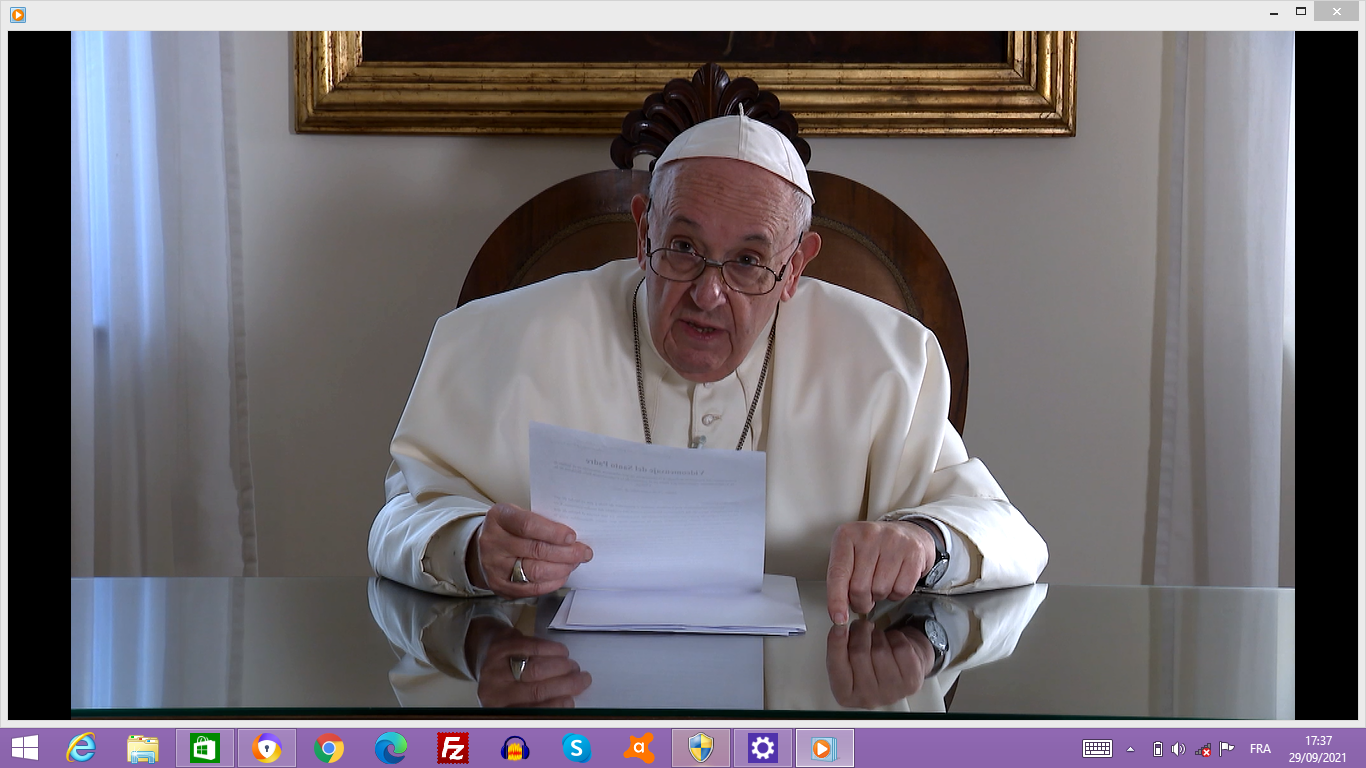Open Audacity from the taskbar

tap(515, 748)
